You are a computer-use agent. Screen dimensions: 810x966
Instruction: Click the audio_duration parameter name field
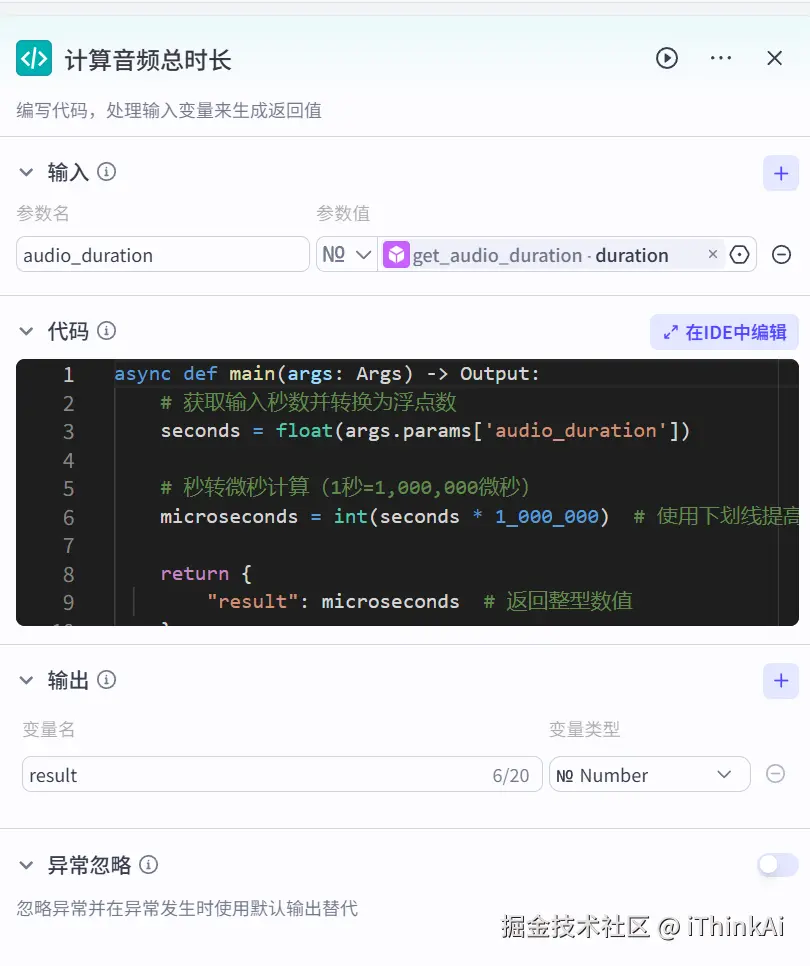click(163, 255)
